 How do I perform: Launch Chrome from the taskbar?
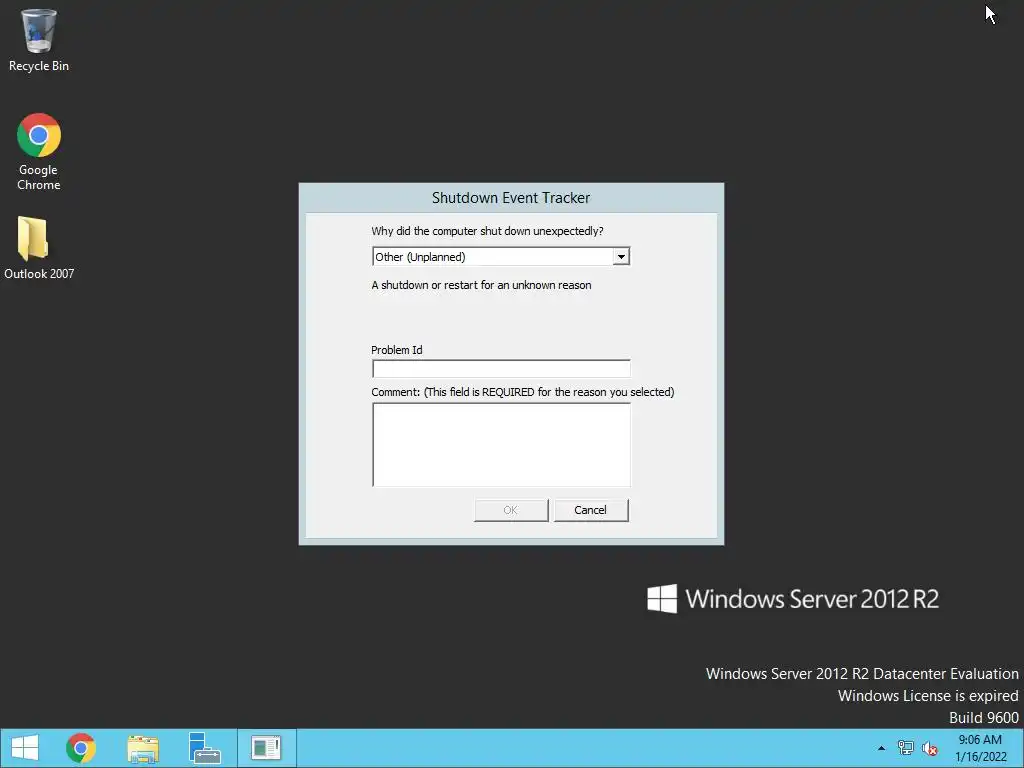click(x=81, y=748)
